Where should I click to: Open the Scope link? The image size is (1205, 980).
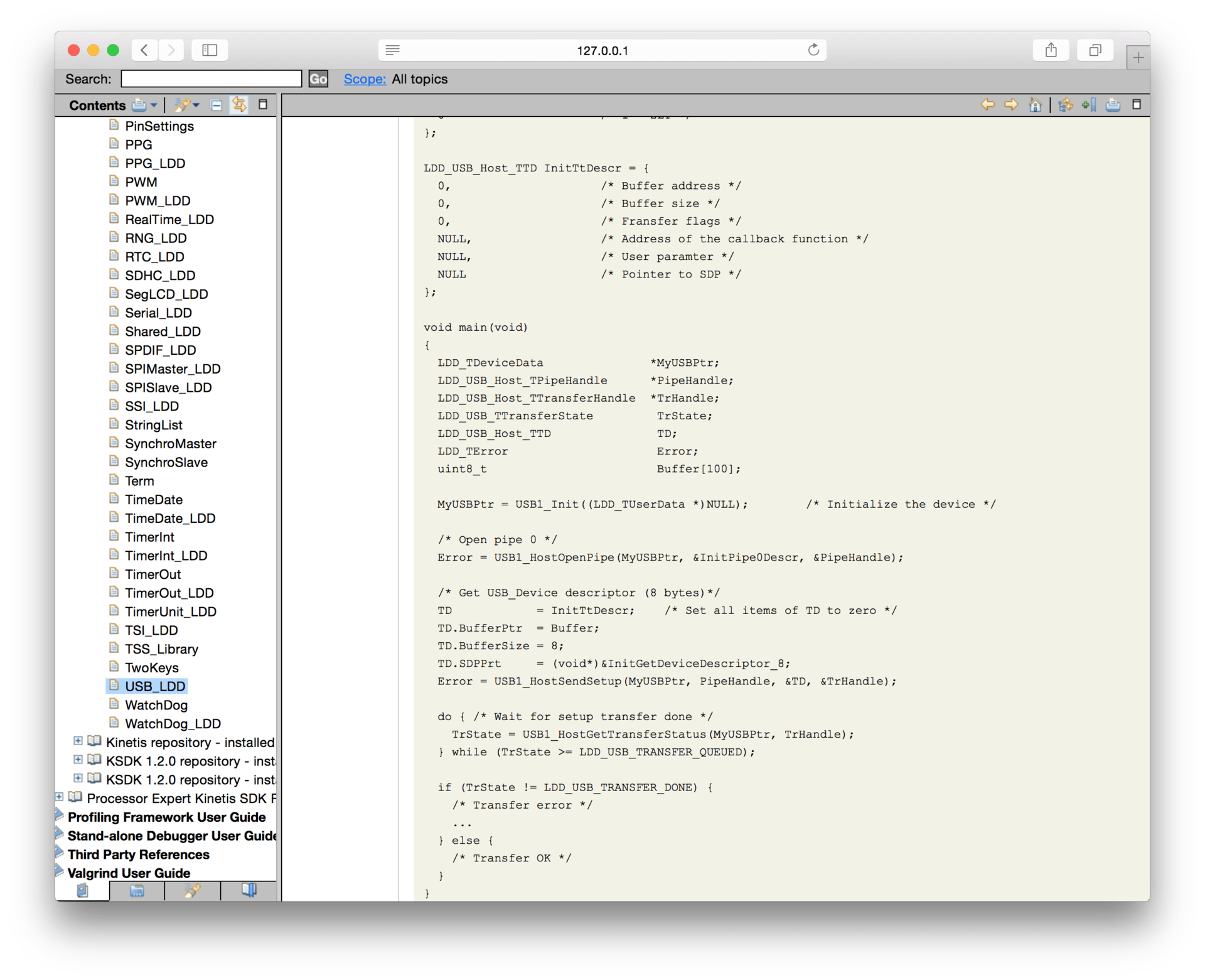coord(364,79)
